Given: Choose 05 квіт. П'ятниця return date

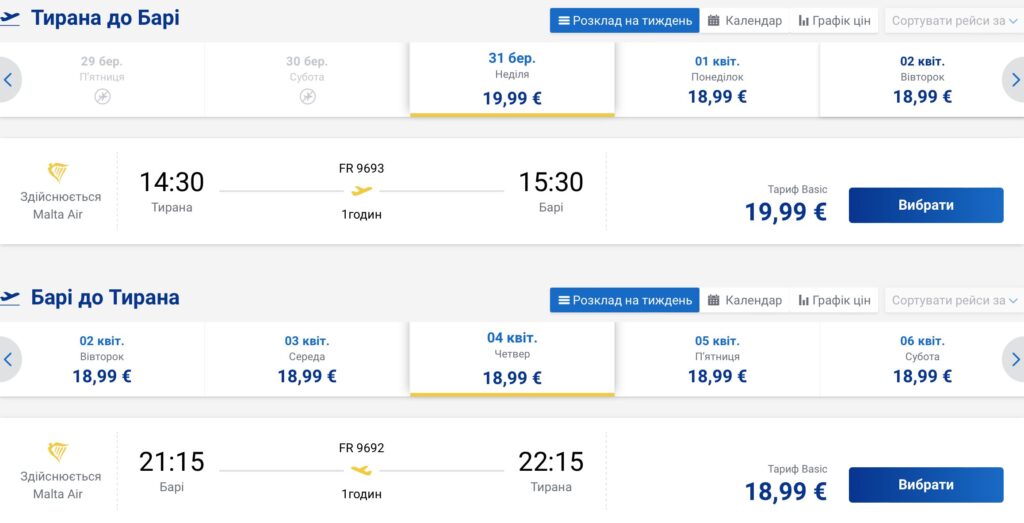Looking at the screenshot, I should [x=717, y=359].
